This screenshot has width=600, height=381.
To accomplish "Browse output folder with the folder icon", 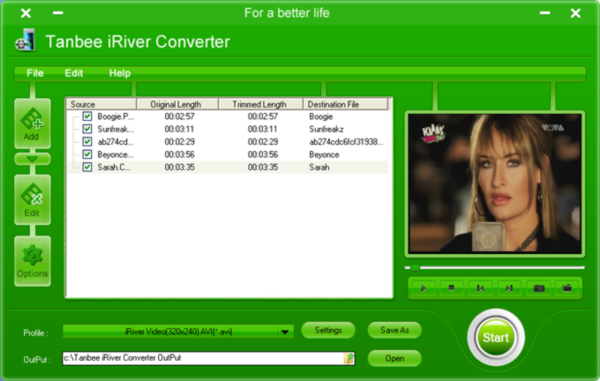I will 349,358.
